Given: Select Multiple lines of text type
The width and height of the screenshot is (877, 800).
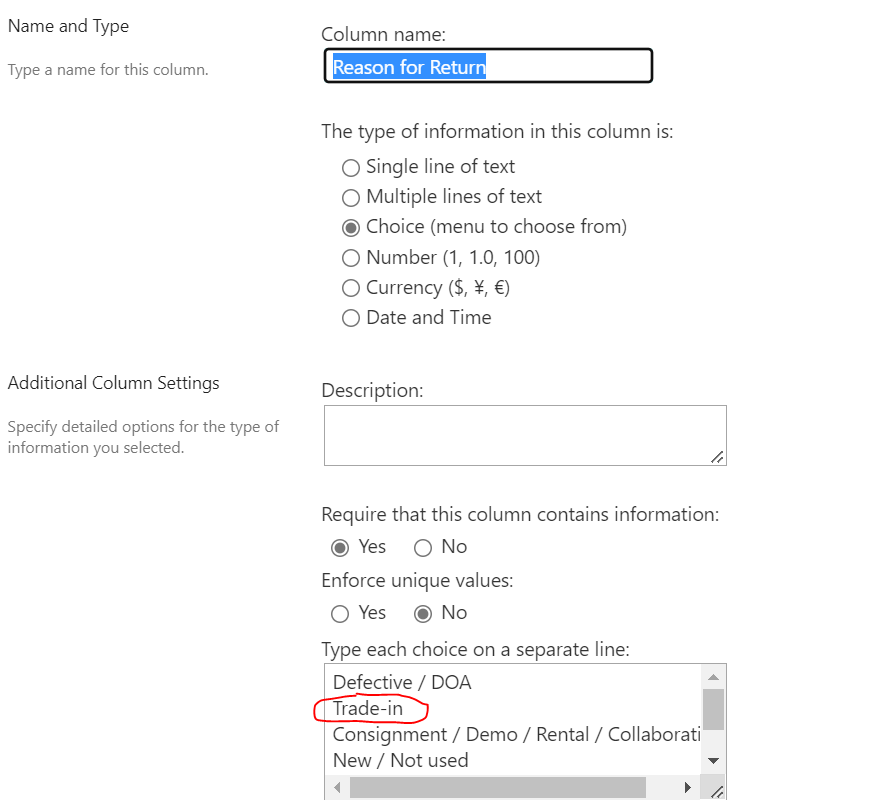Looking at the screenshot, I should pyautogui.click(x=351, y=197).
